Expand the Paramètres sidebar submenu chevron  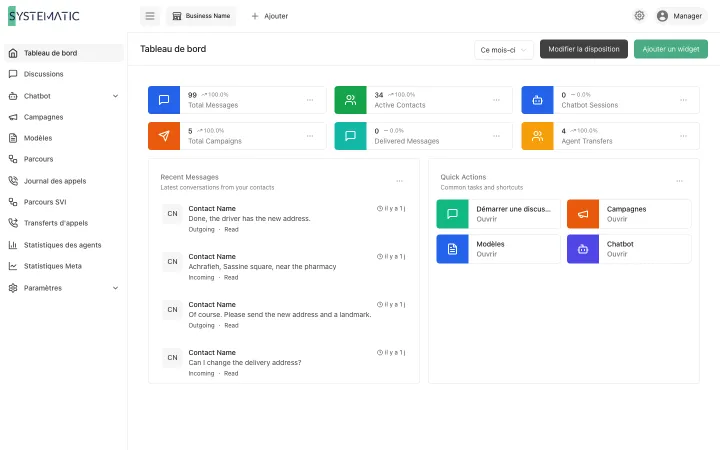pos(115,288)
